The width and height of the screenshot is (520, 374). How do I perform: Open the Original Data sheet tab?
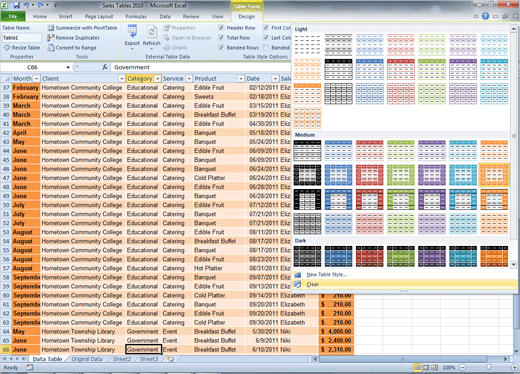pyautogui.click(x=87, y=359)
